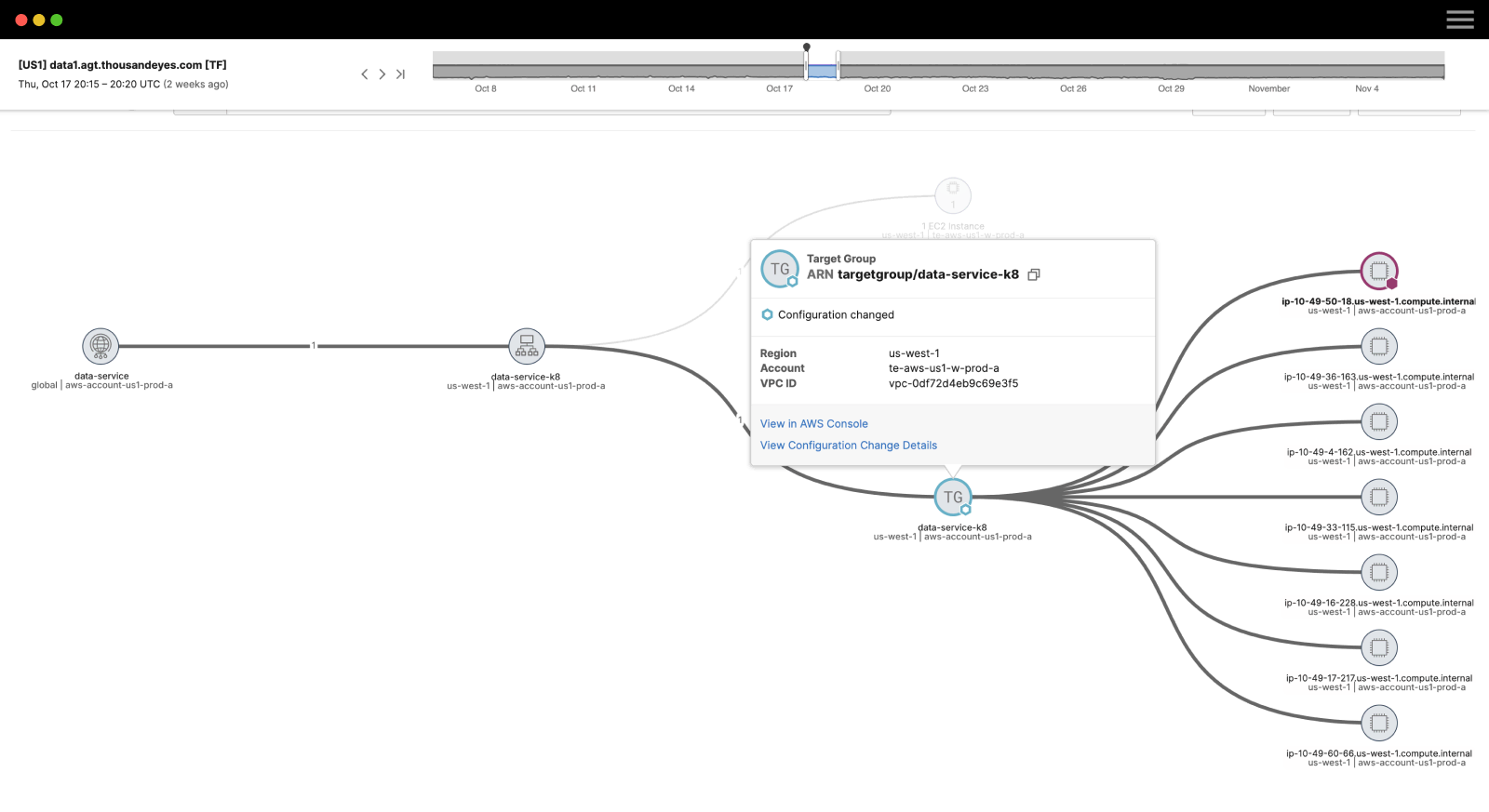The width and height of the screenshot is (1489, 812).
Task: Click the test title data1.agt.thousandeyes.com
Action: (125, 65)
